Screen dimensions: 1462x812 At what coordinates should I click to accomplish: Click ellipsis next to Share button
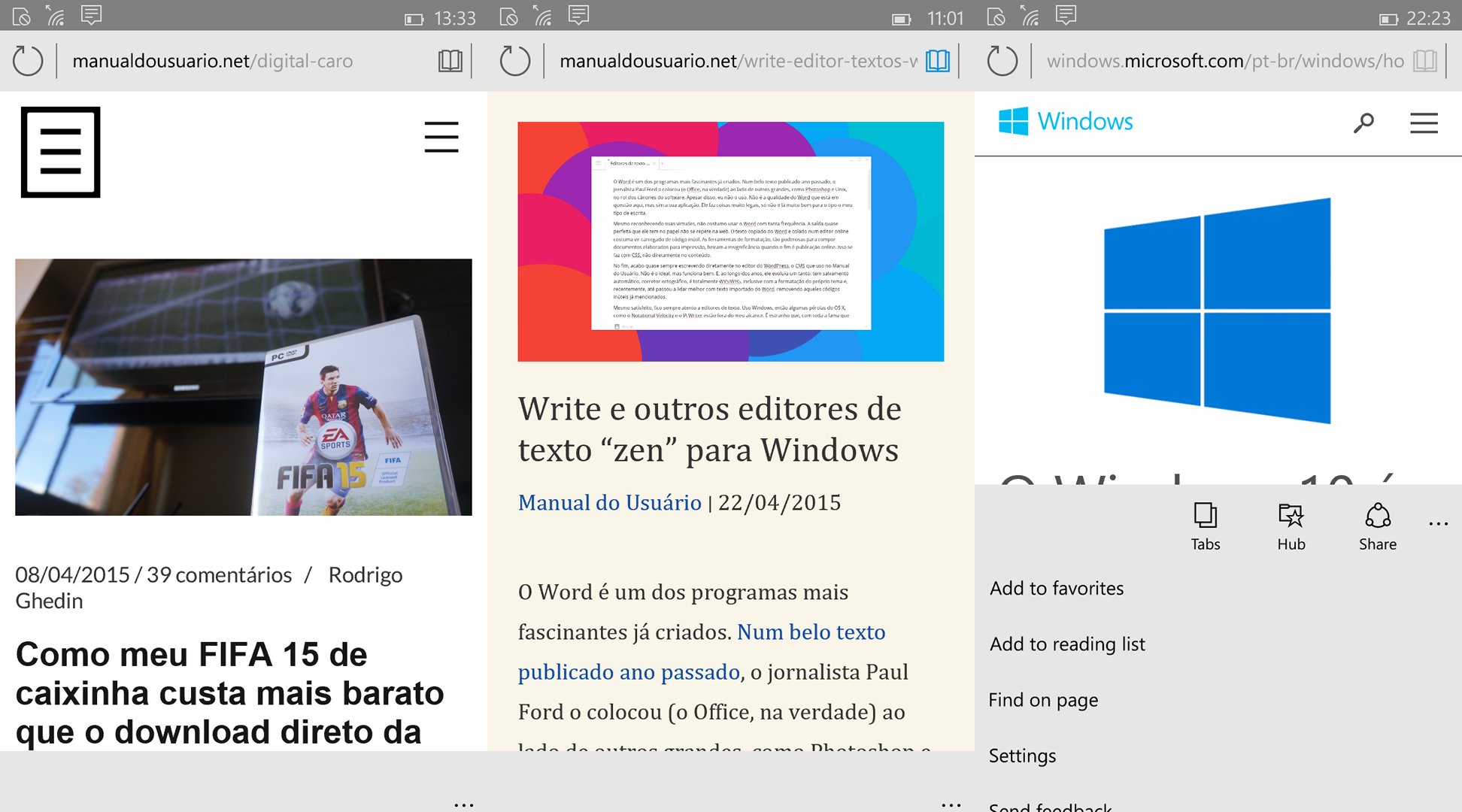click(x=1438, y=524)
